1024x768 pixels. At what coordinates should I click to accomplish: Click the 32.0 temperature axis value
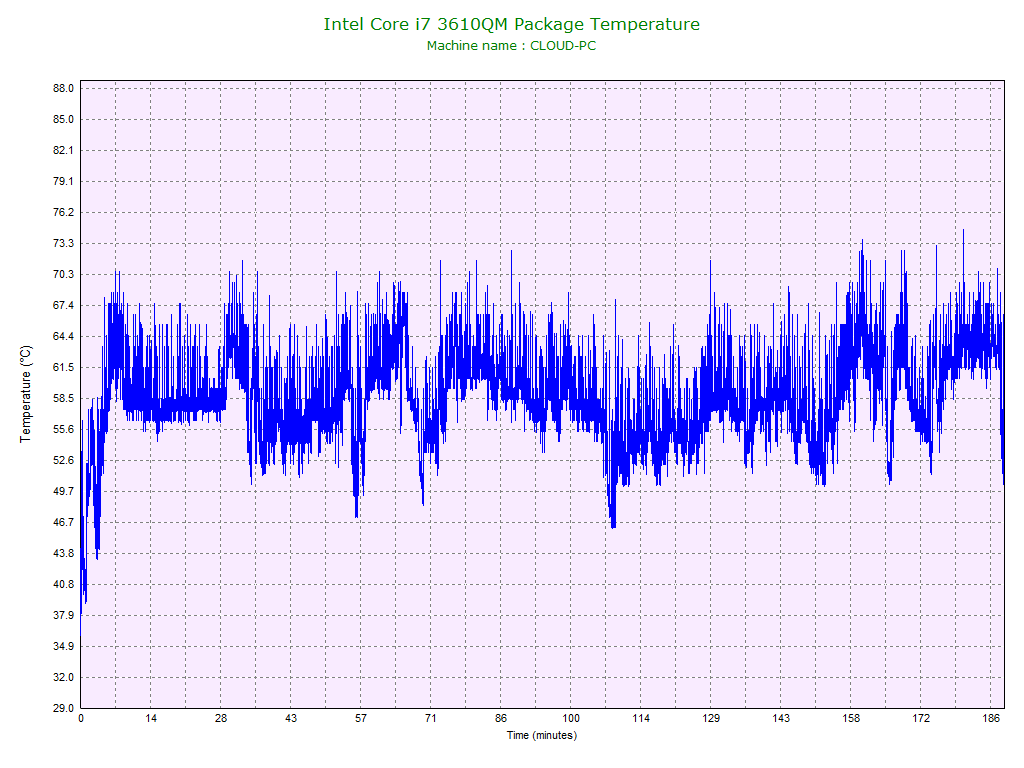pos(63,677)
